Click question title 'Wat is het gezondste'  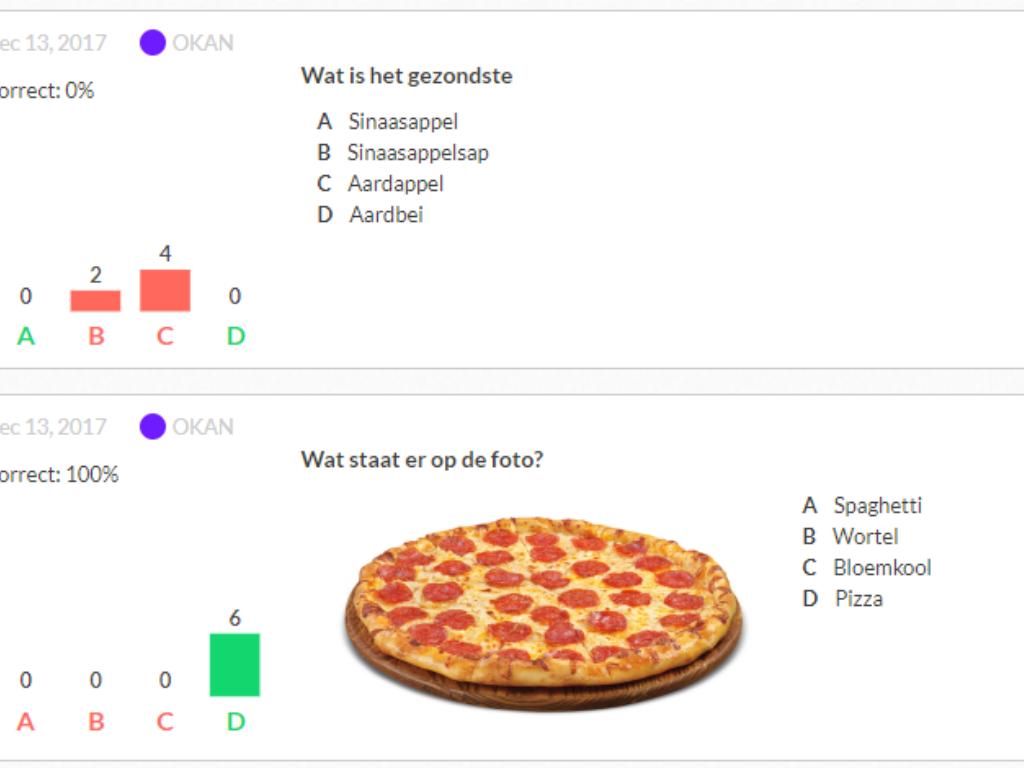pyautogui.click(x=406, y=76)
